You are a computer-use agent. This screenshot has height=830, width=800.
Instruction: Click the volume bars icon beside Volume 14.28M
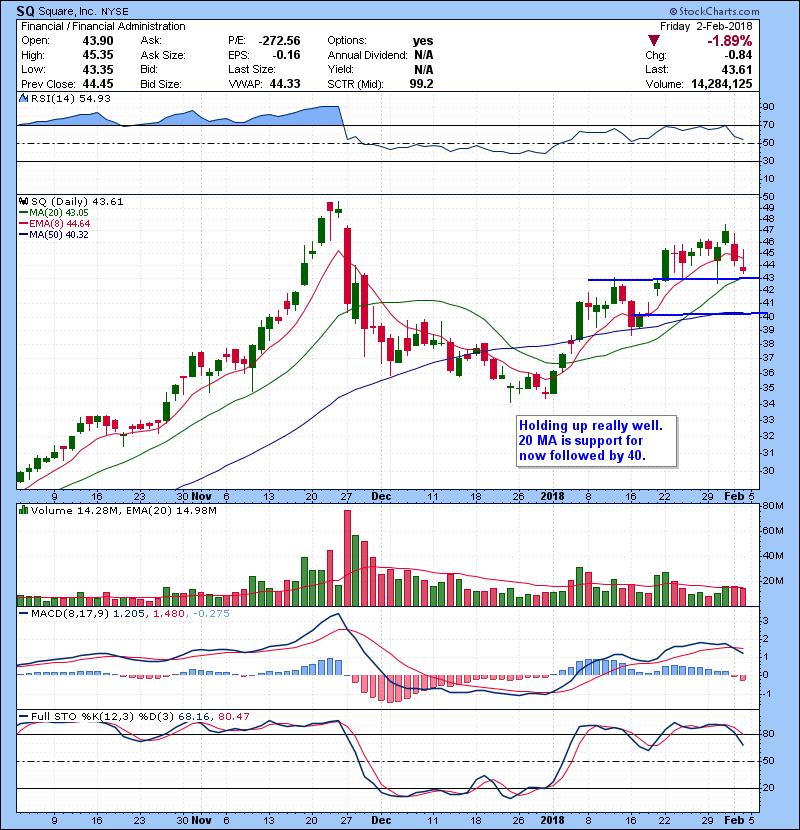23,511
